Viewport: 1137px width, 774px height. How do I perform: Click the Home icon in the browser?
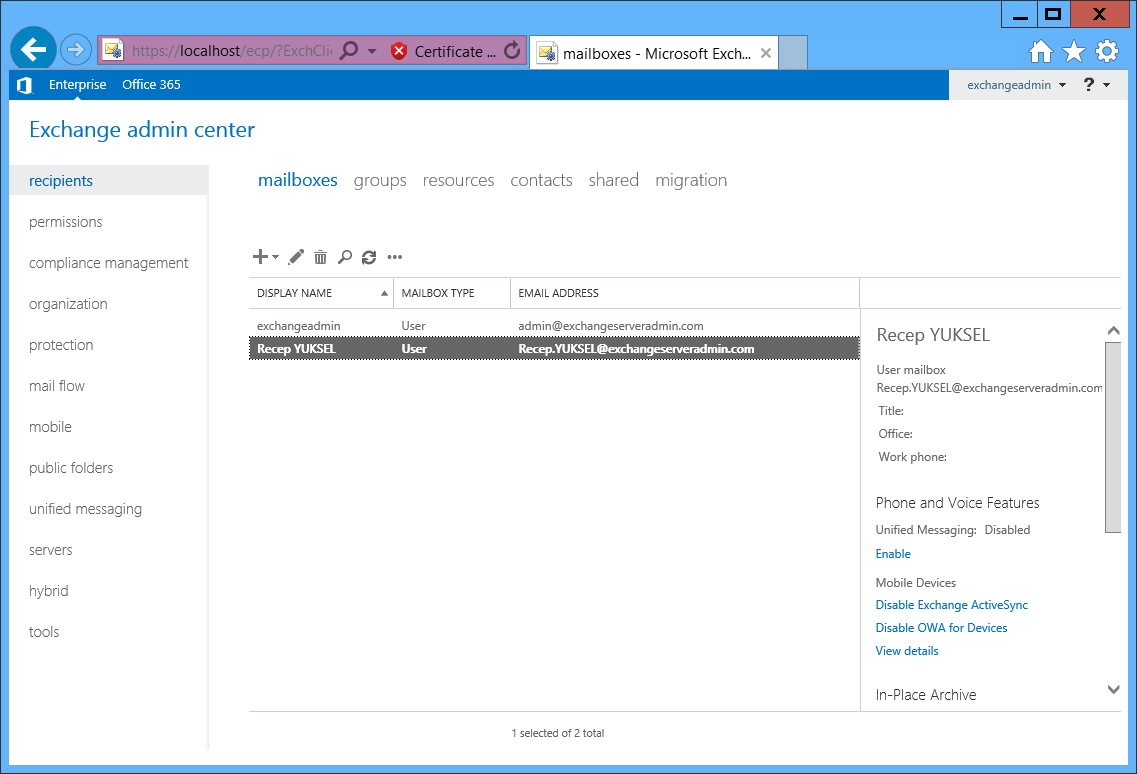1041,52
